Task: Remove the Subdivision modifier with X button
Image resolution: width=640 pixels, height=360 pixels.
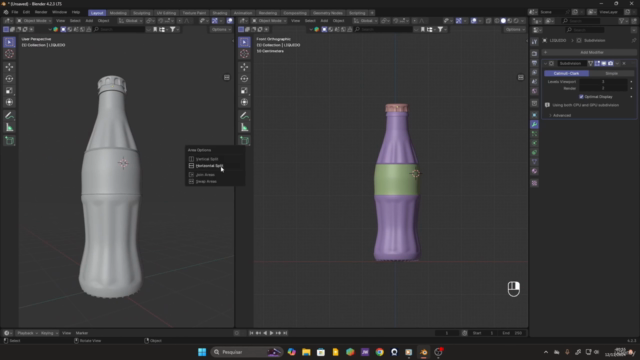Action: (x=624, y=63)
